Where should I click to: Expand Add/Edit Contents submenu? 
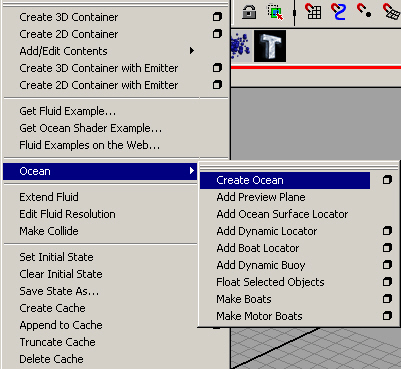pyautogui.click(x=107, y=51)
